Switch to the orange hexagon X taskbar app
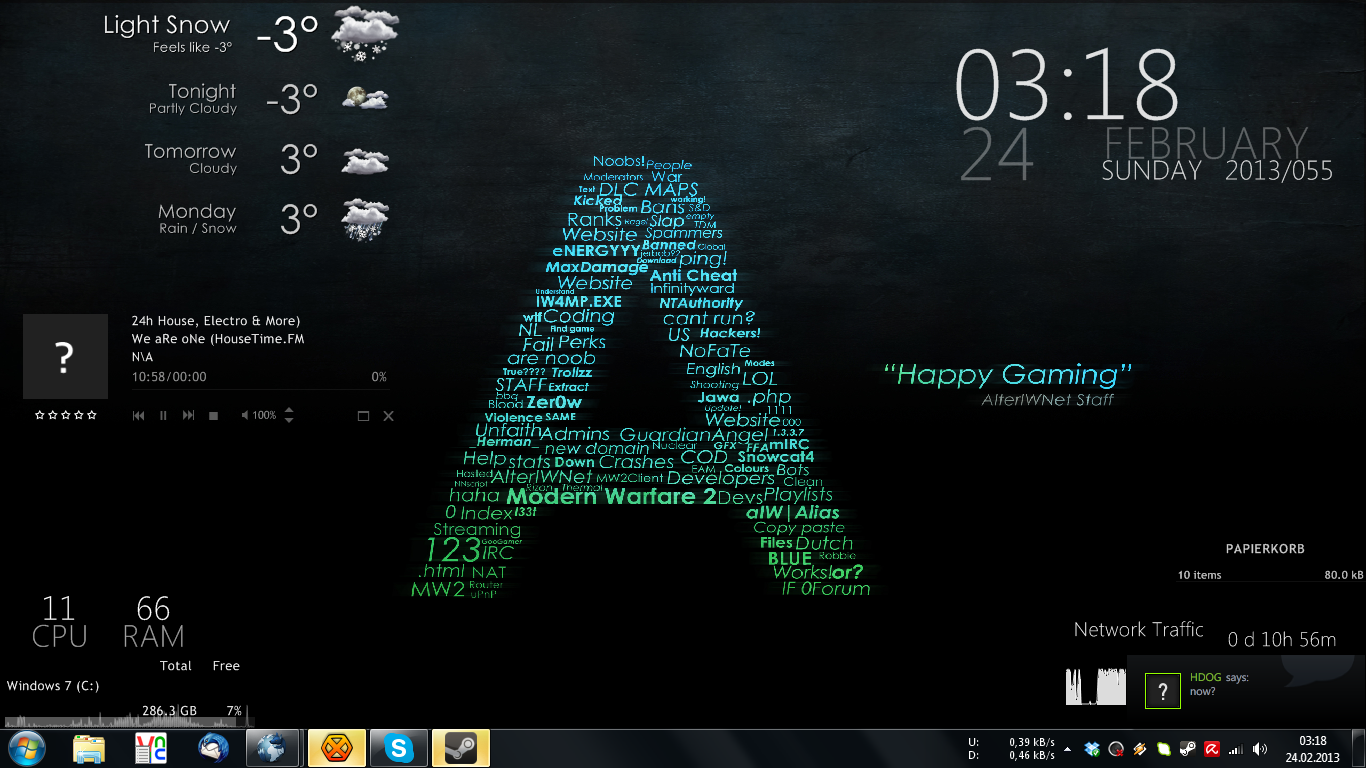Image resolution: width=1366 pixels, height=768 pixels. click(337, 748)
